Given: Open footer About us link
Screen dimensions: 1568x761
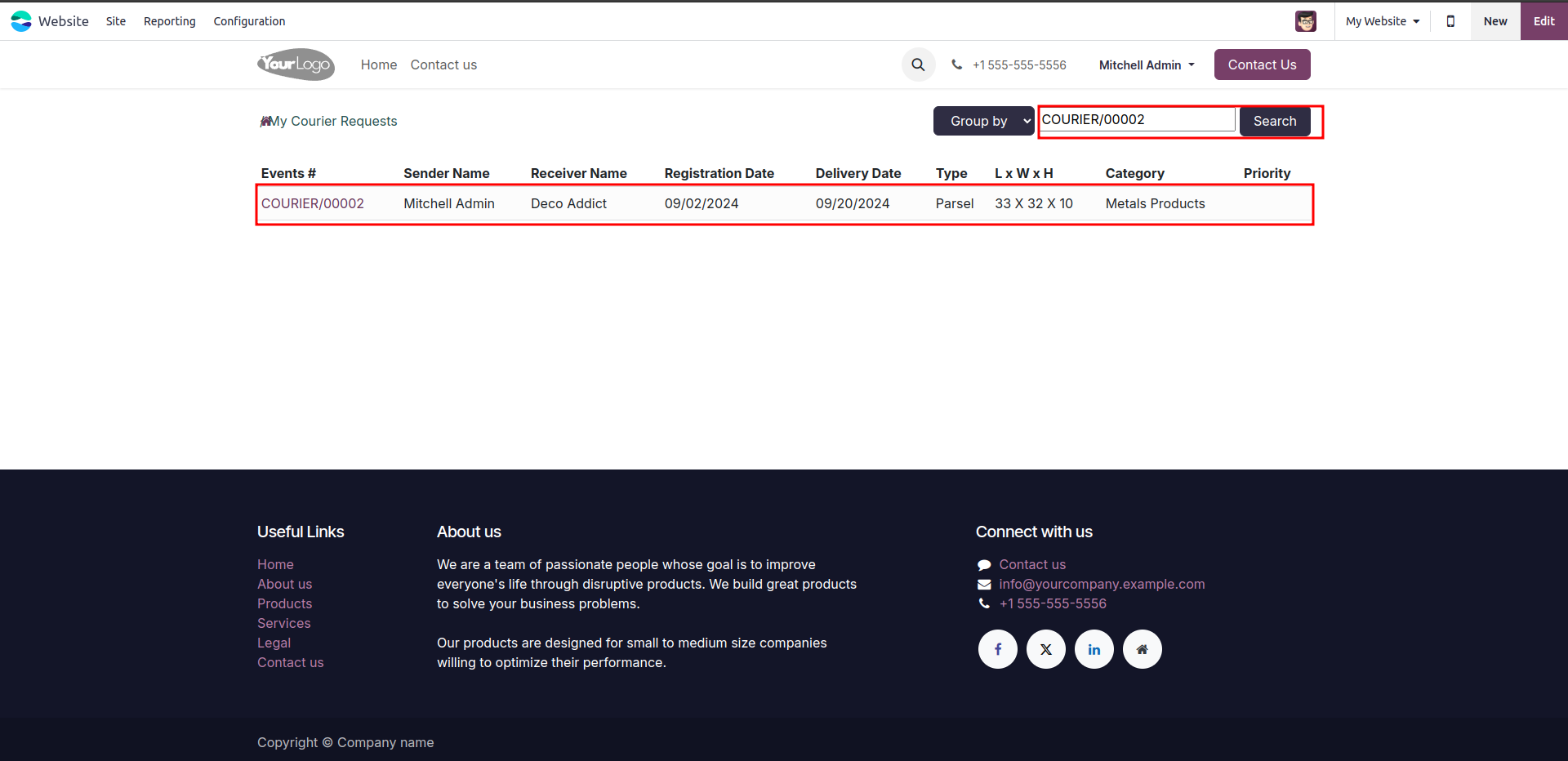Looking at the screenshot, I should click(x=284, y=584).
